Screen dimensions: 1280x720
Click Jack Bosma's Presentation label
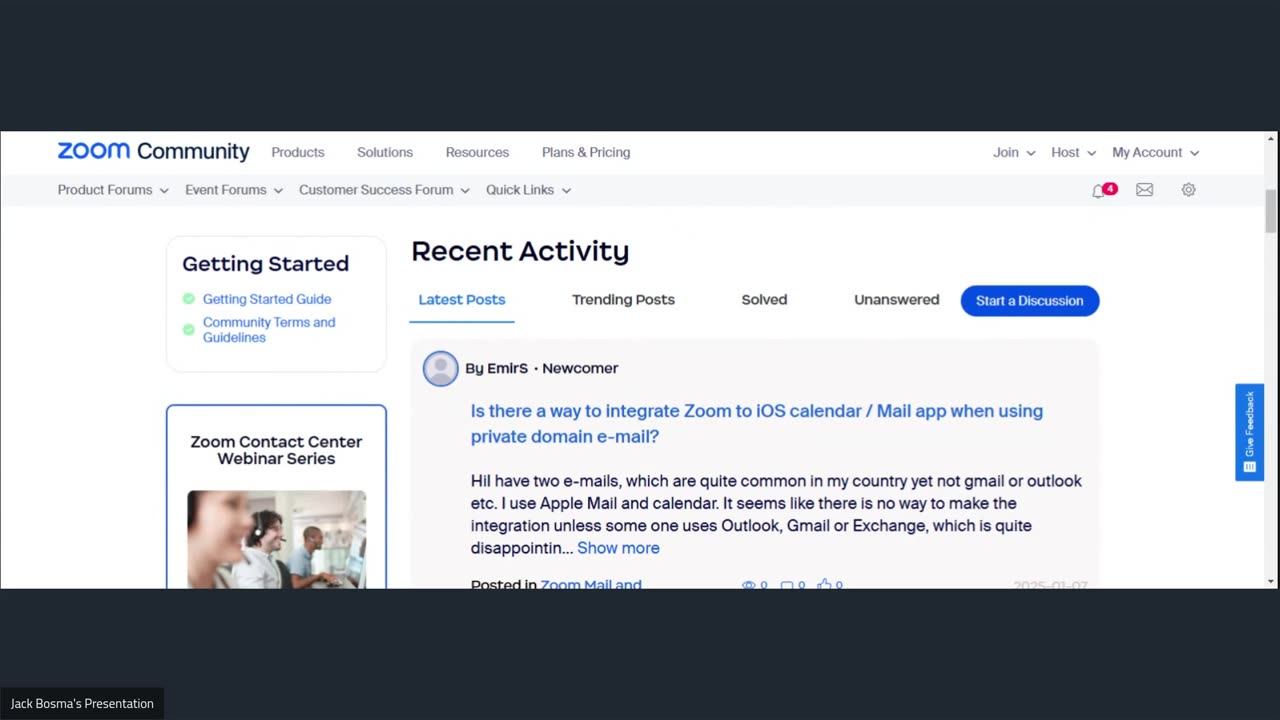tap(82, 704)
